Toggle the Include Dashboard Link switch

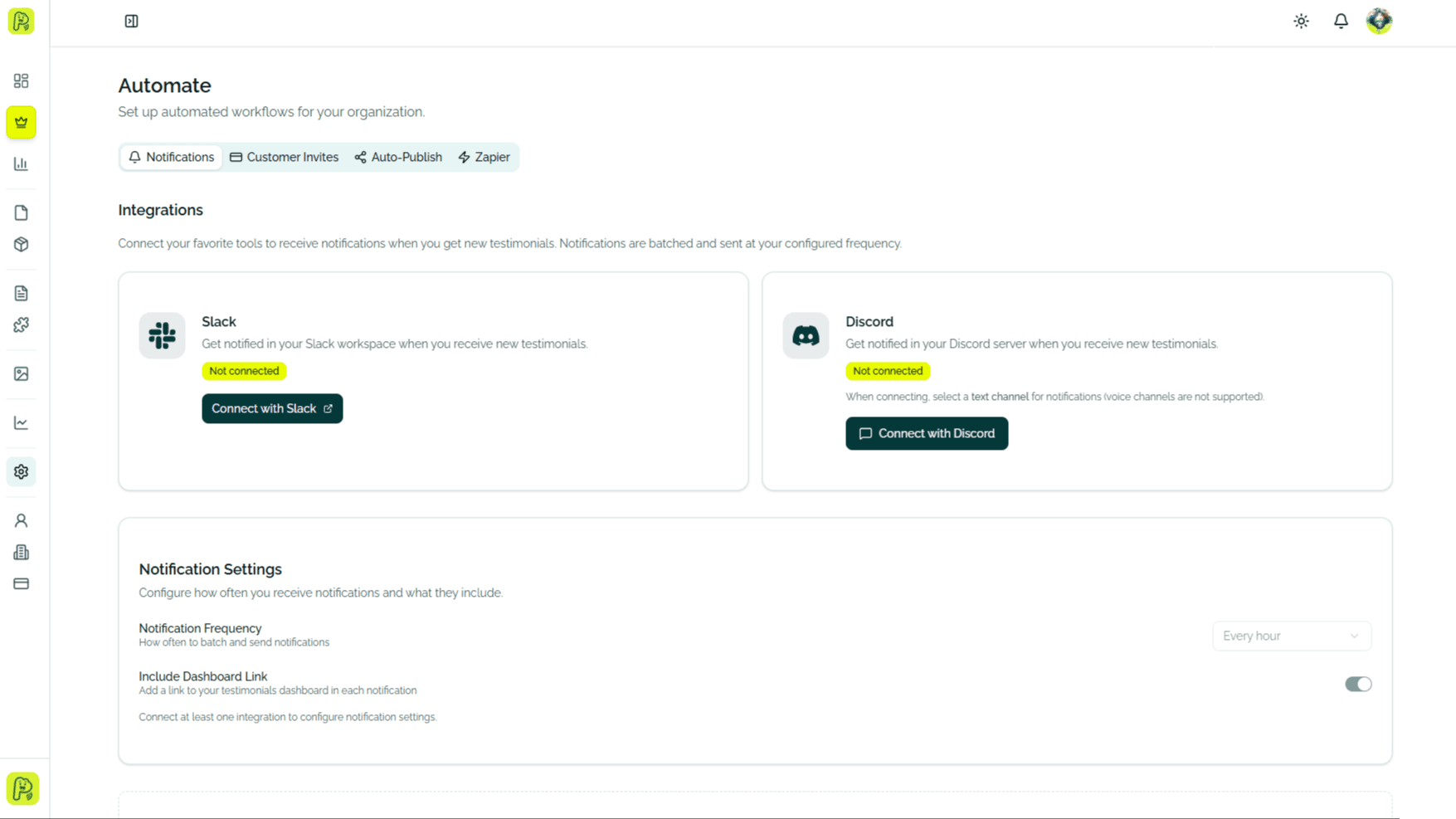(1358, 684)
